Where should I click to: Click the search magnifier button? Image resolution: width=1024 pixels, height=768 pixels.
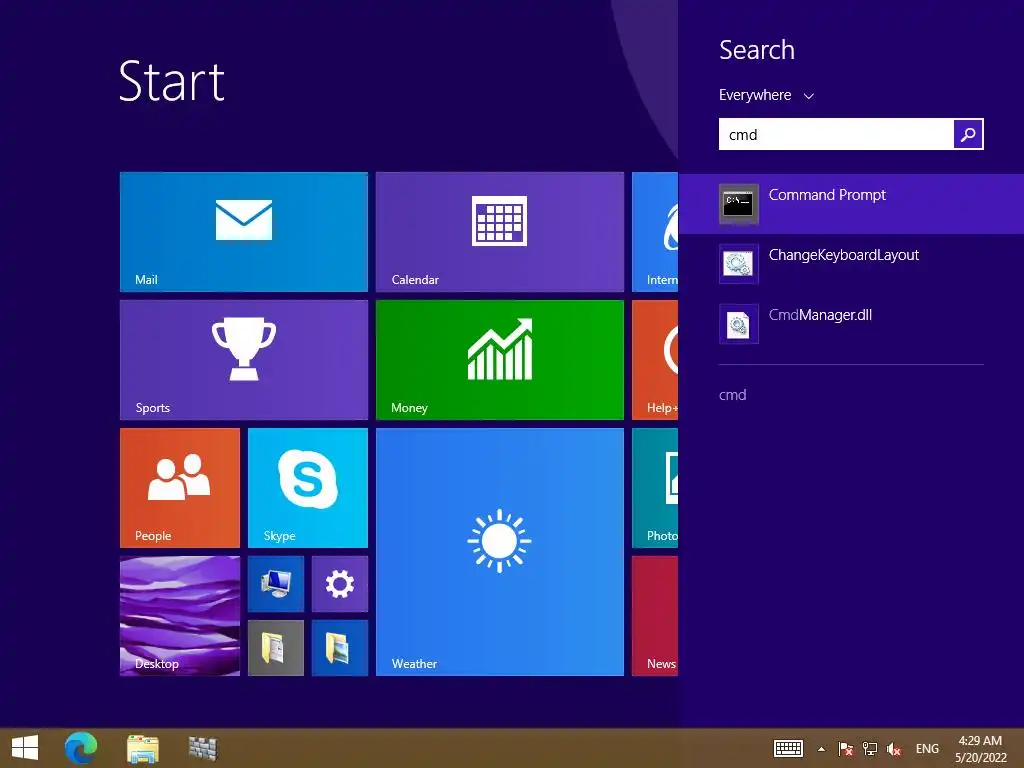pyautogui.click(x=968, y=135)
